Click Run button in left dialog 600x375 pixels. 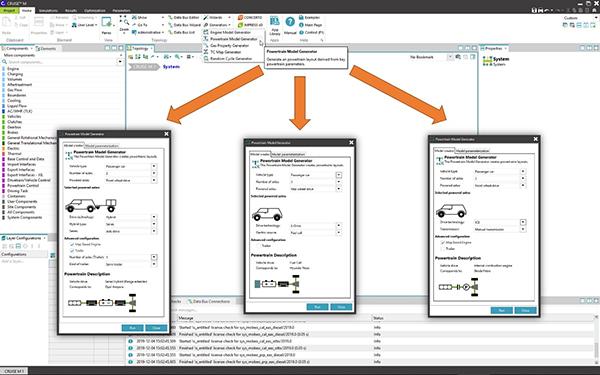pos(132,328)
